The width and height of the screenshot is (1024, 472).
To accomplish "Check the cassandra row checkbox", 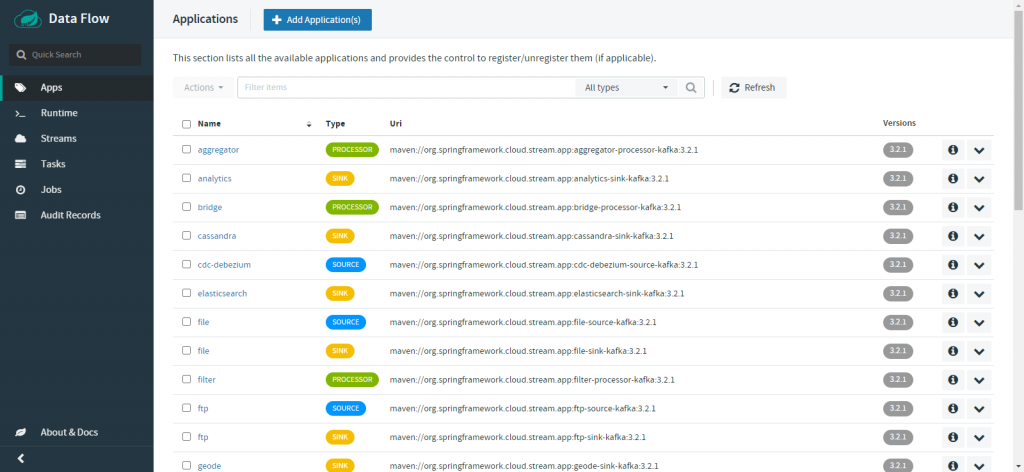I will click(x=186, y=236).
